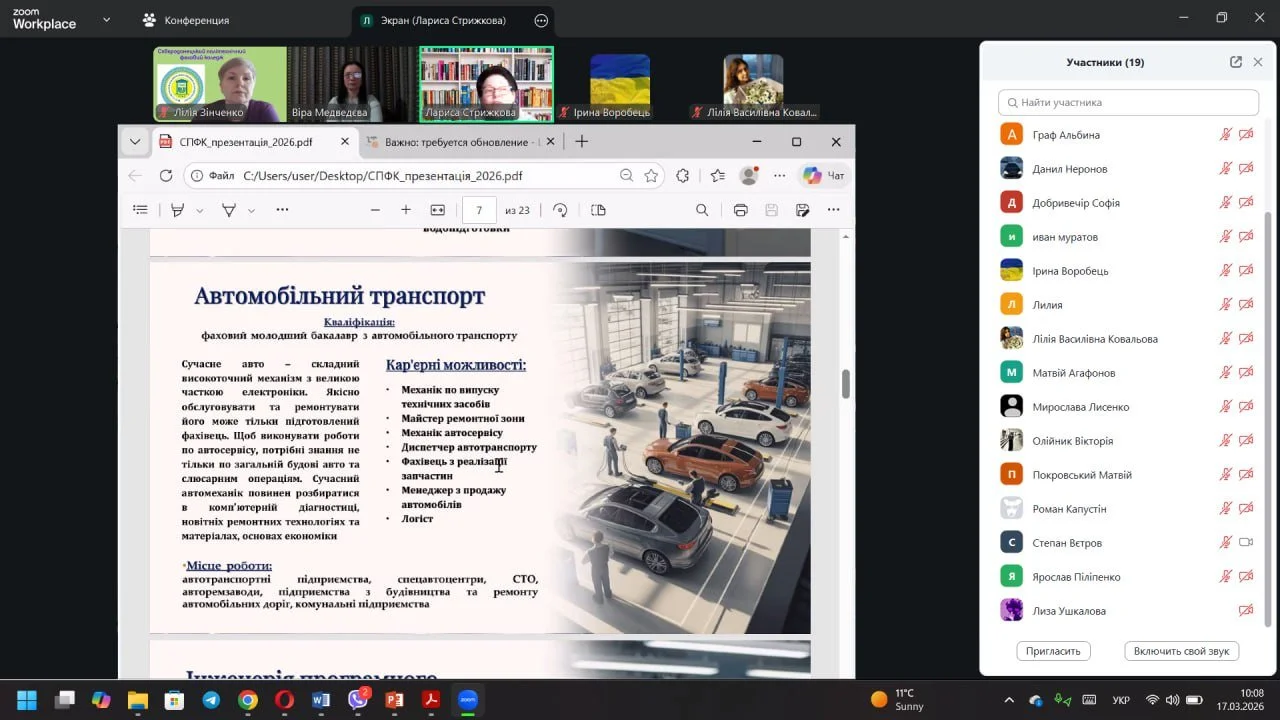
Task: Open PowerPoint from the taskbar
Action: click(x=394, y=700)
